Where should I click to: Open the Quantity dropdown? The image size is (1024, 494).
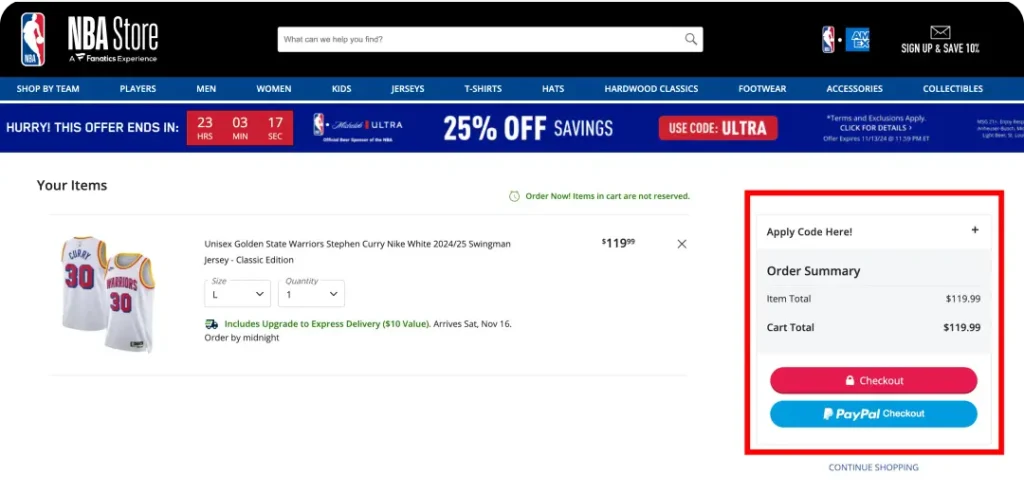pyautogui.click(x=311, y=294)
